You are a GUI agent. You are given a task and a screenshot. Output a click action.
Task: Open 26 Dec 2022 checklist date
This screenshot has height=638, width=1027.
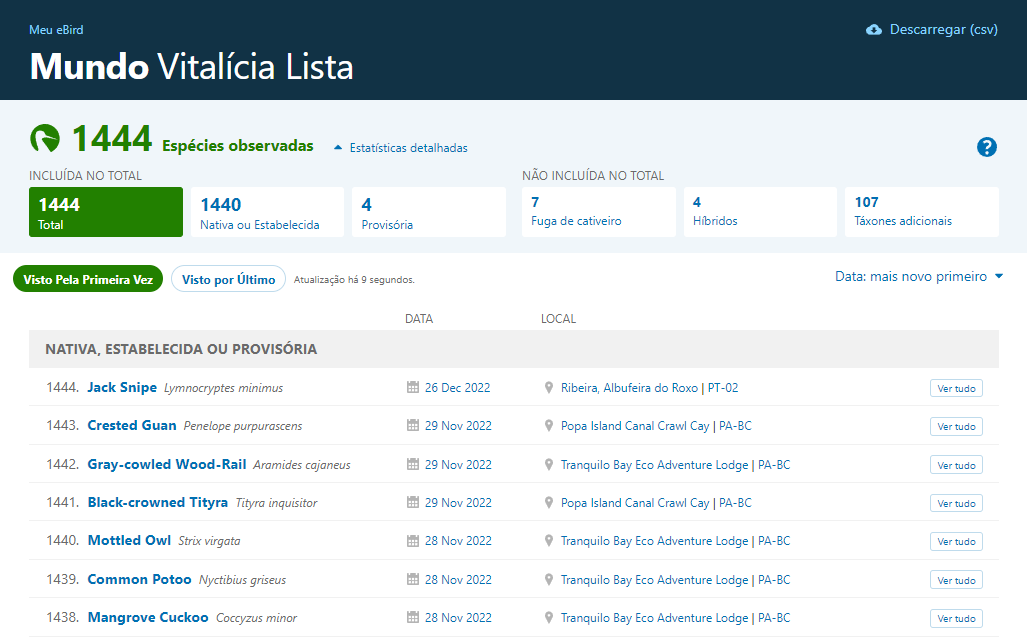[x=457, y=387]
